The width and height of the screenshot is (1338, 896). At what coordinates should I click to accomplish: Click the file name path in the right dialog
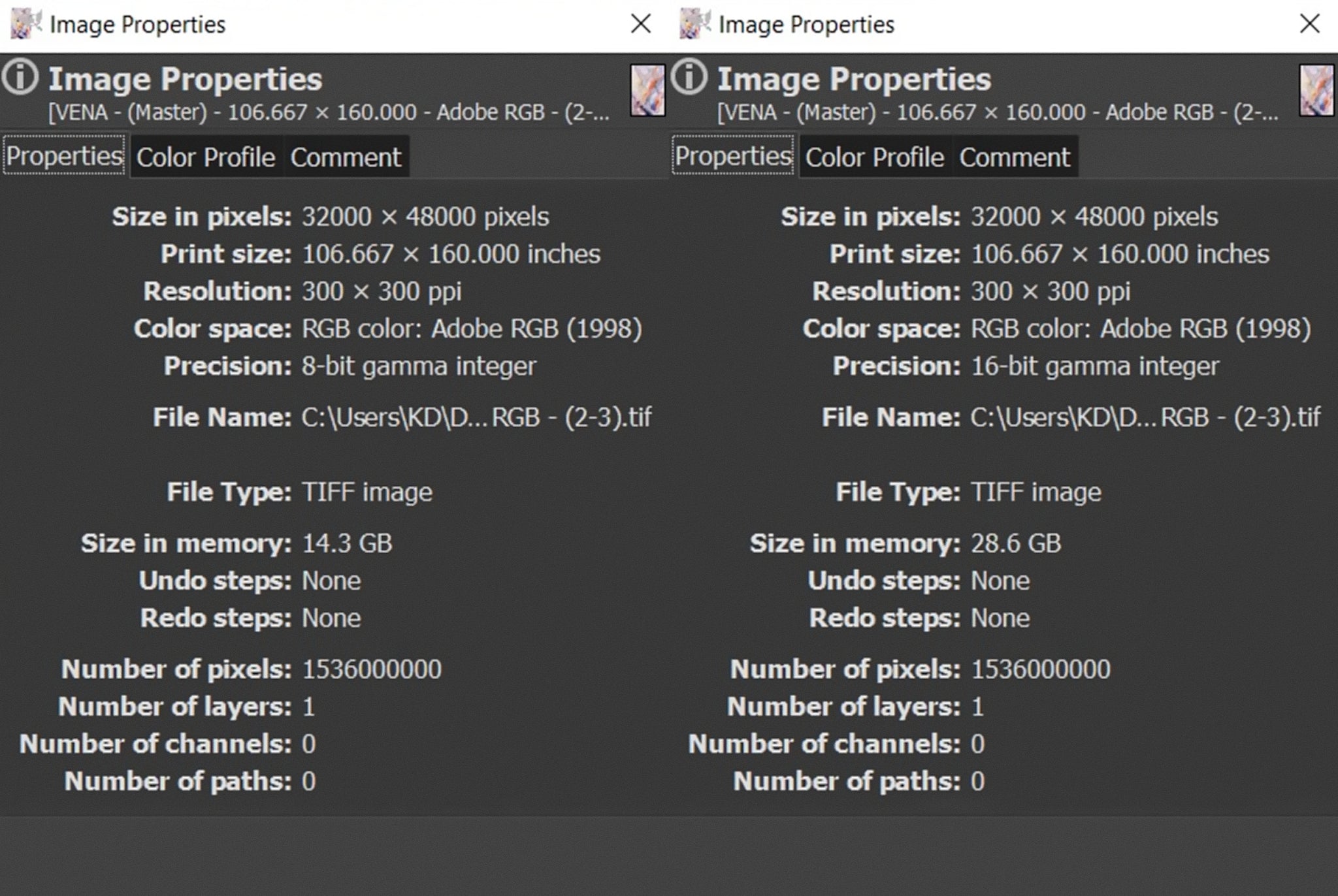pyautogui.click(x=1145, y=417)
